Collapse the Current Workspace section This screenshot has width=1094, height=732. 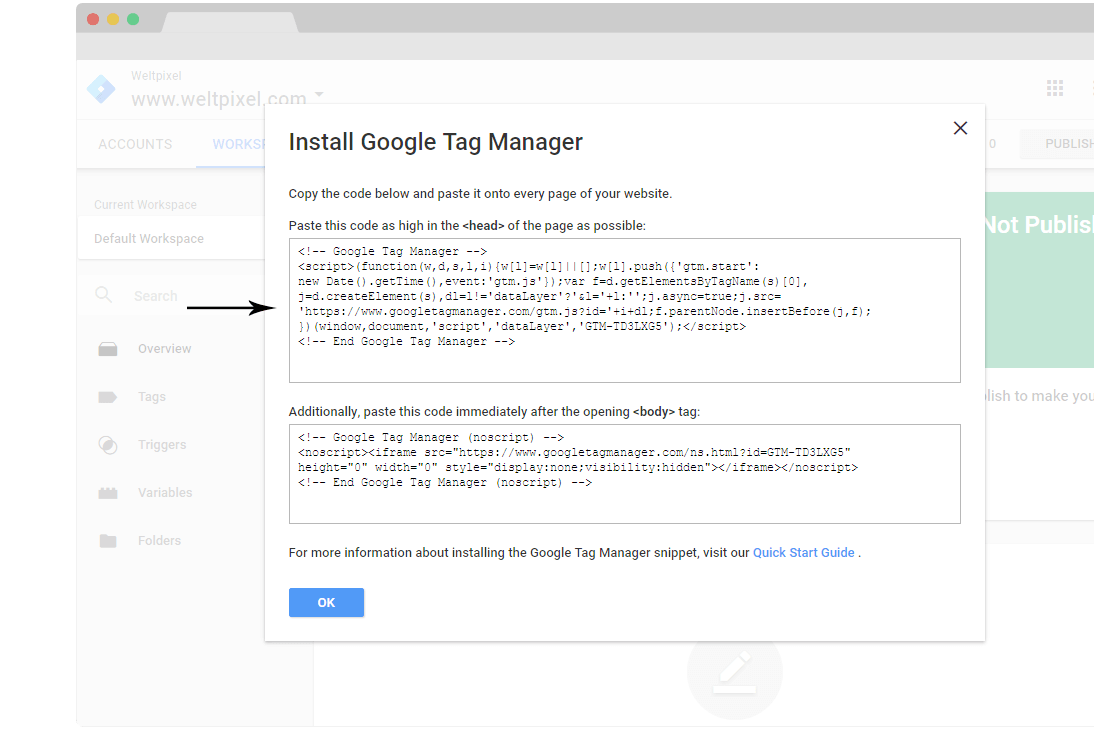pos(145,204)
